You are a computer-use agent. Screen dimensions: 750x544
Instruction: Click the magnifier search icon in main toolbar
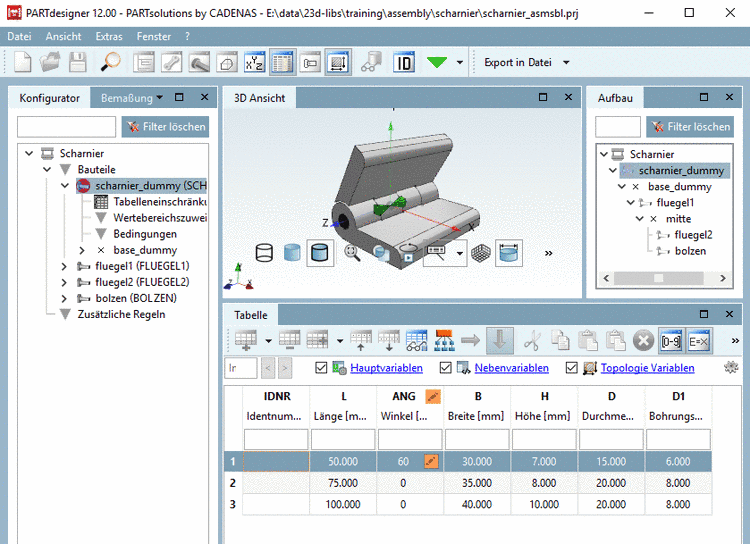(x=110, y=62)
